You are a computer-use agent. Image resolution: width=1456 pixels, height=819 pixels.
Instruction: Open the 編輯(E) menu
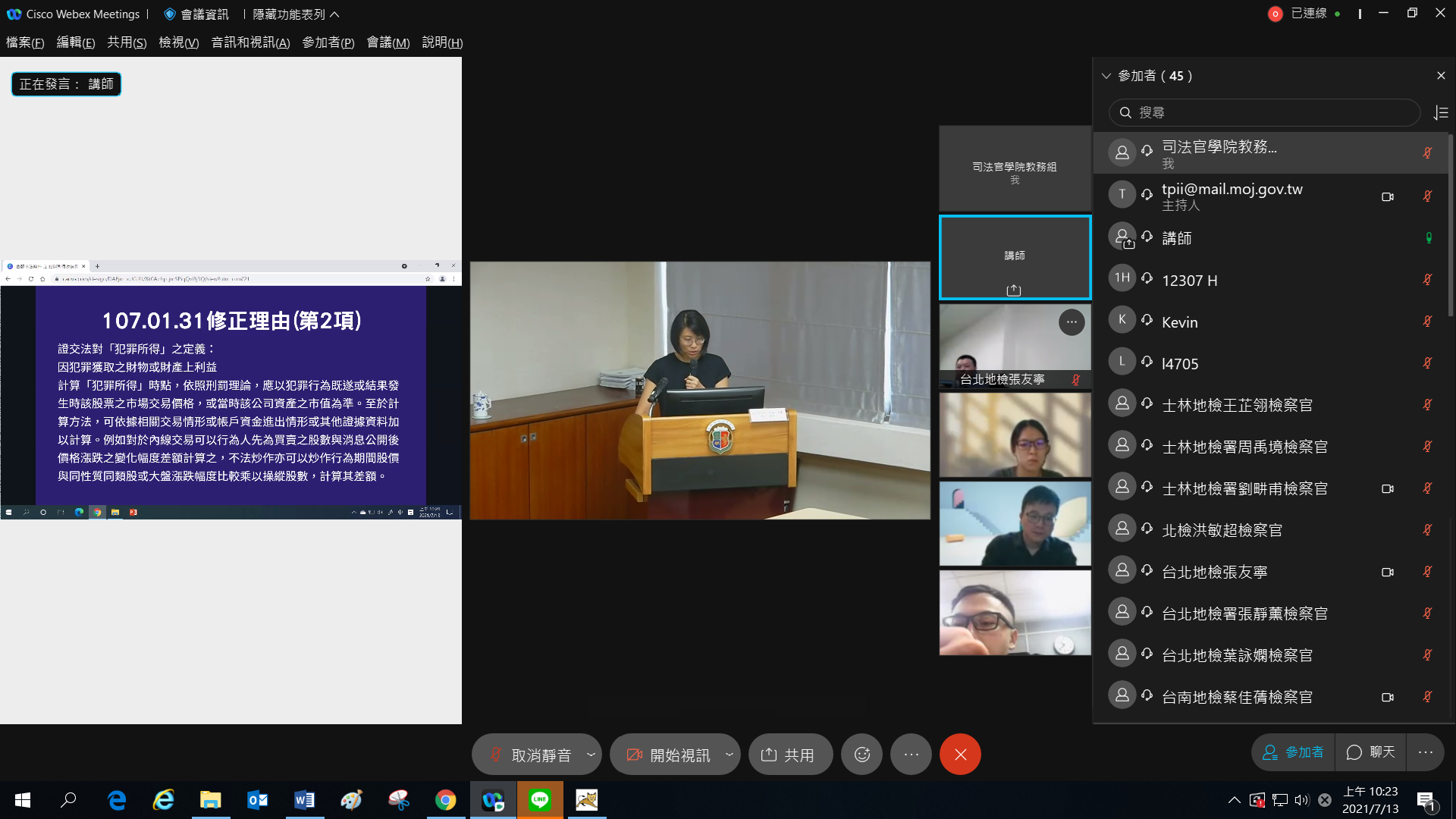[76, 42]
